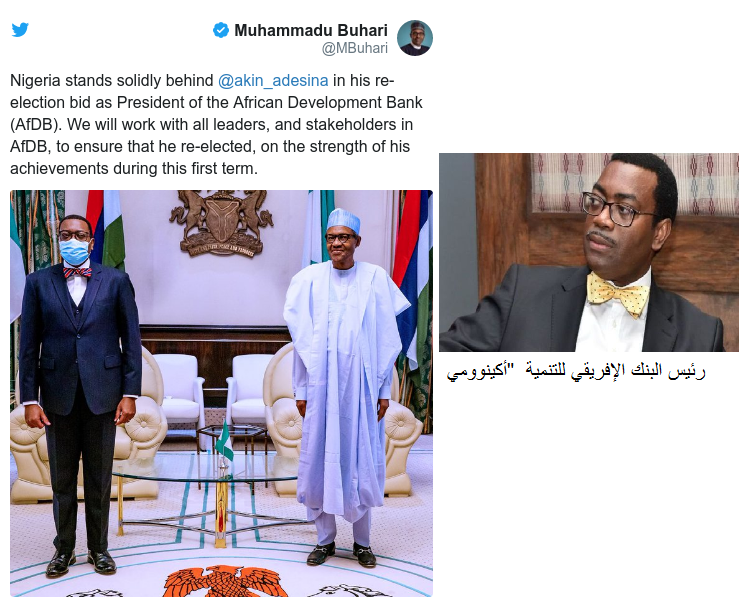This screenshot has width=750, height=600.
Task: Click the Twitter bird logo
Action: (20, 29)
